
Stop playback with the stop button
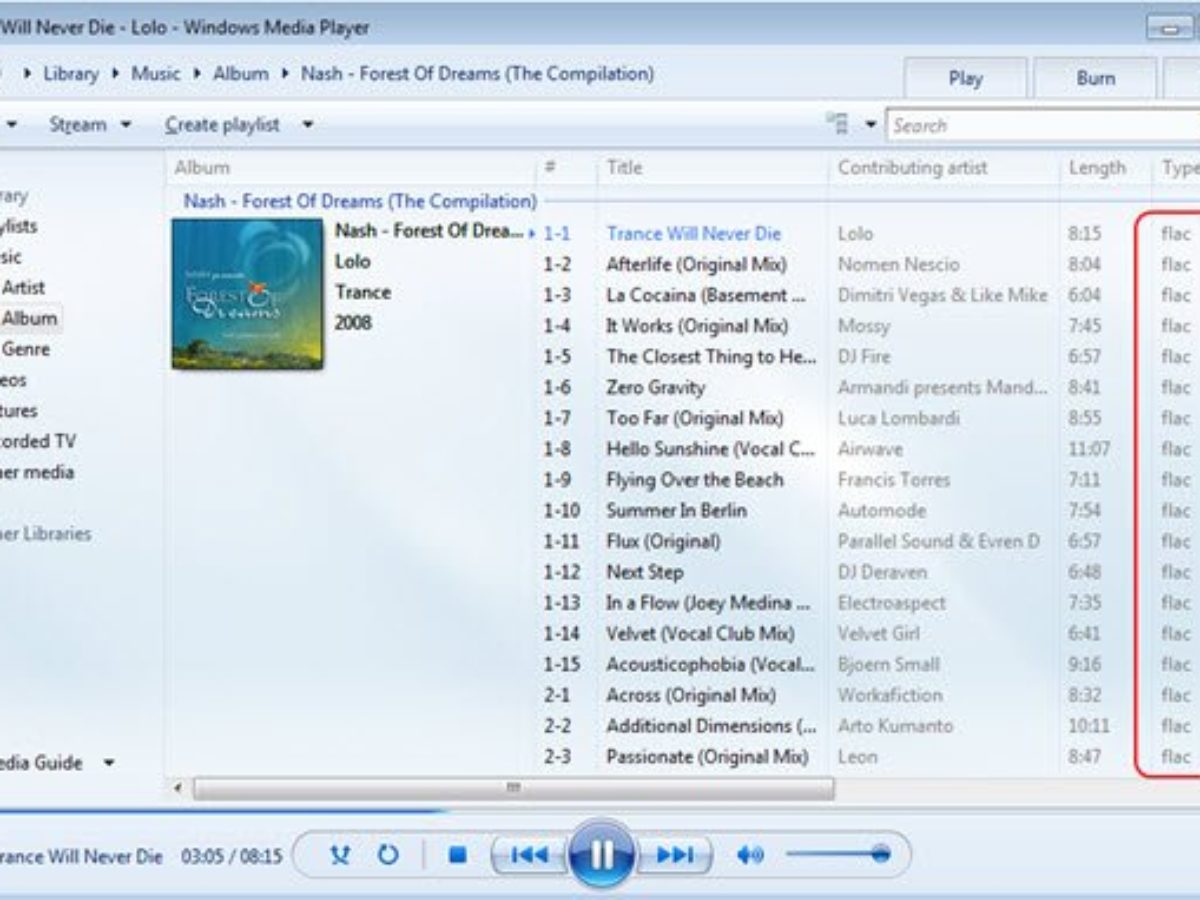[x=458, y=855]
